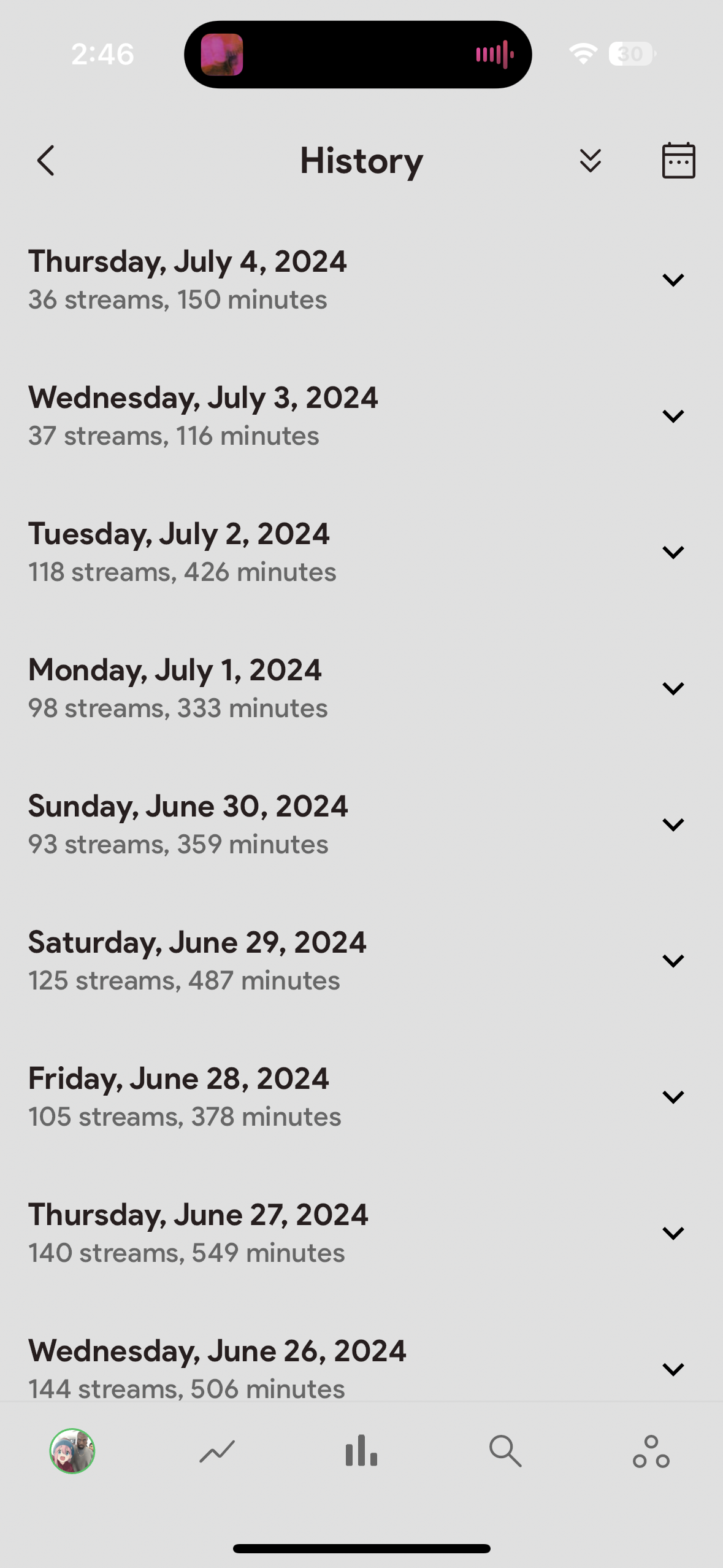
Task: Open the friends circles tab
Action: tap(651, 1451)
